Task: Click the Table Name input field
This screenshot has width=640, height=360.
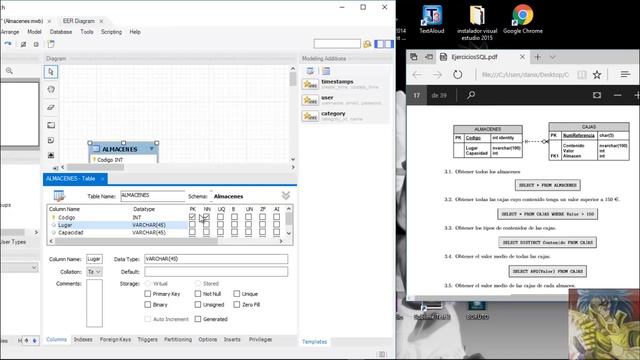Action: point(153,196)
